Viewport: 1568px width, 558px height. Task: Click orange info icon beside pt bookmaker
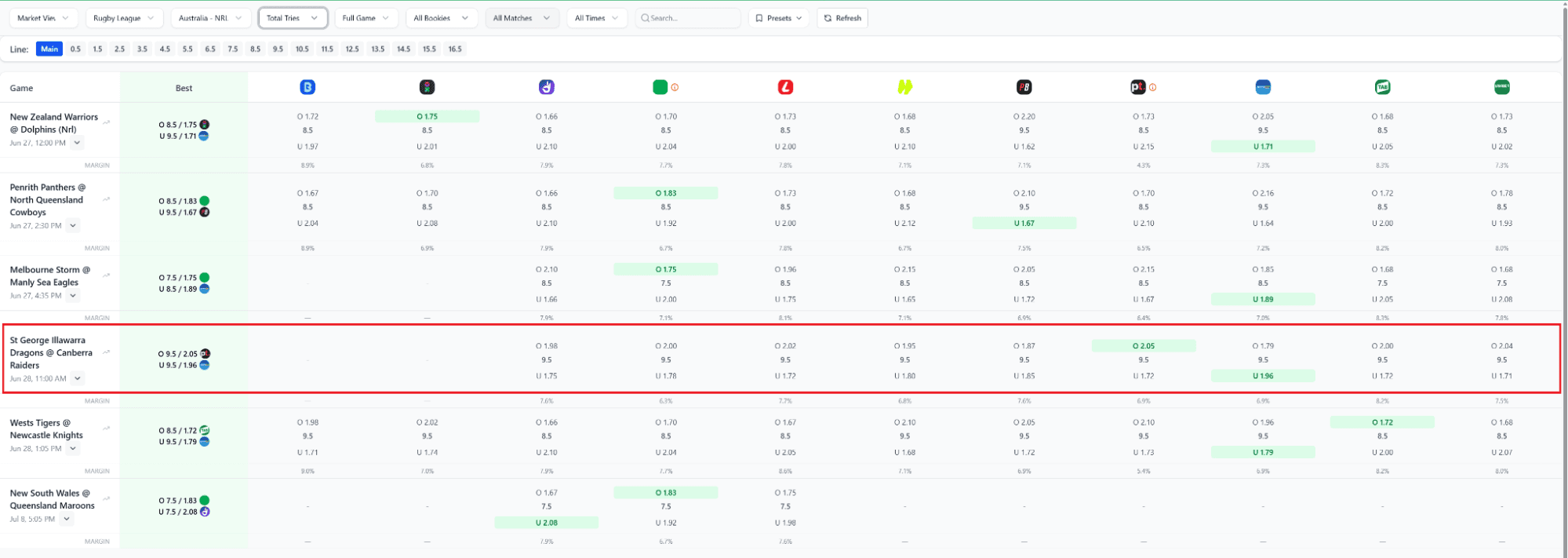click(x=1152, y=87)
